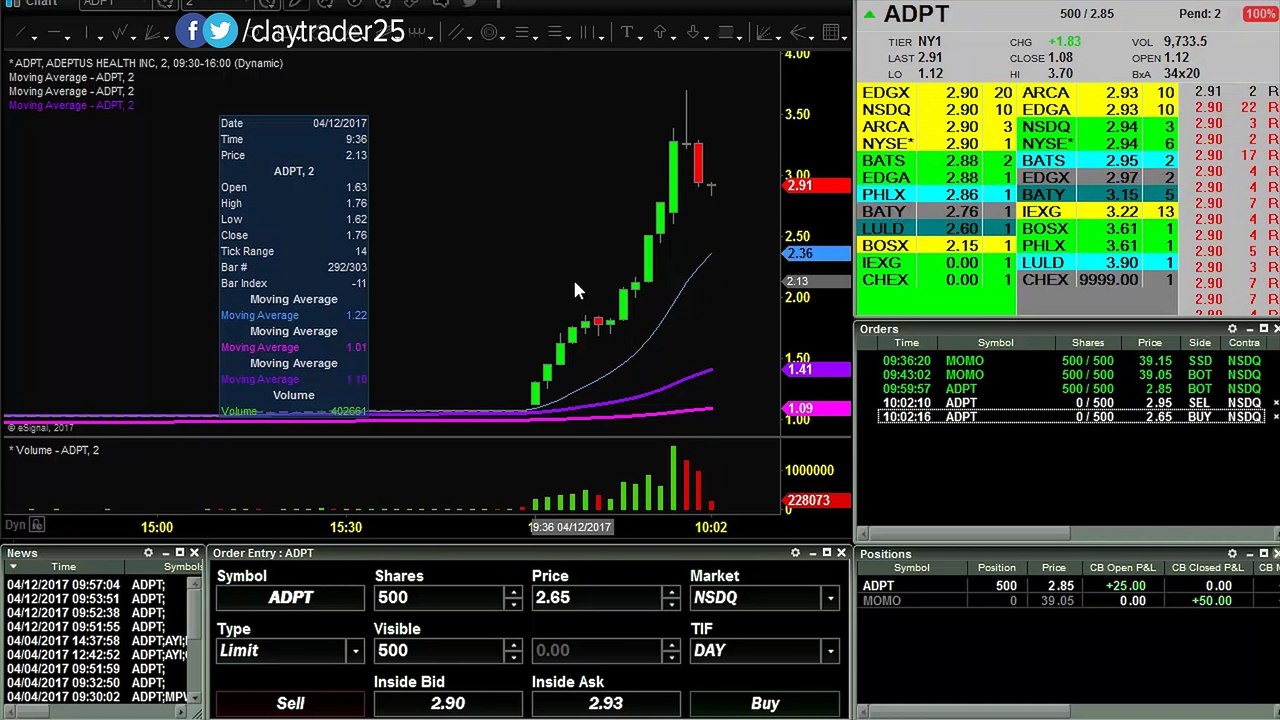Screen dimensions: 1280x720
Task: Click the Visible quantity stepper arrows
Action: (513, 651)
